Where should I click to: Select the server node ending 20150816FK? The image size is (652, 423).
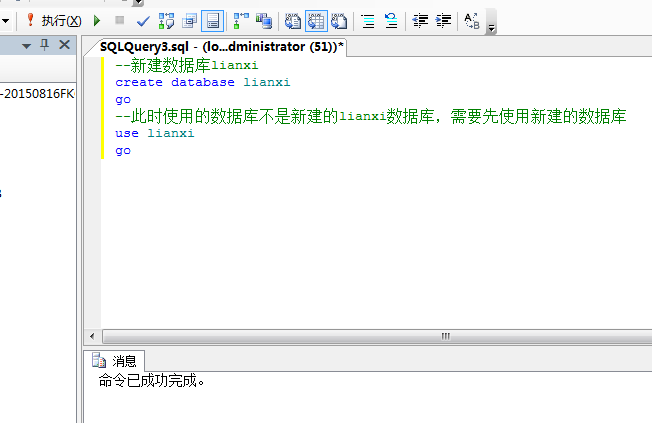(37, 94)
